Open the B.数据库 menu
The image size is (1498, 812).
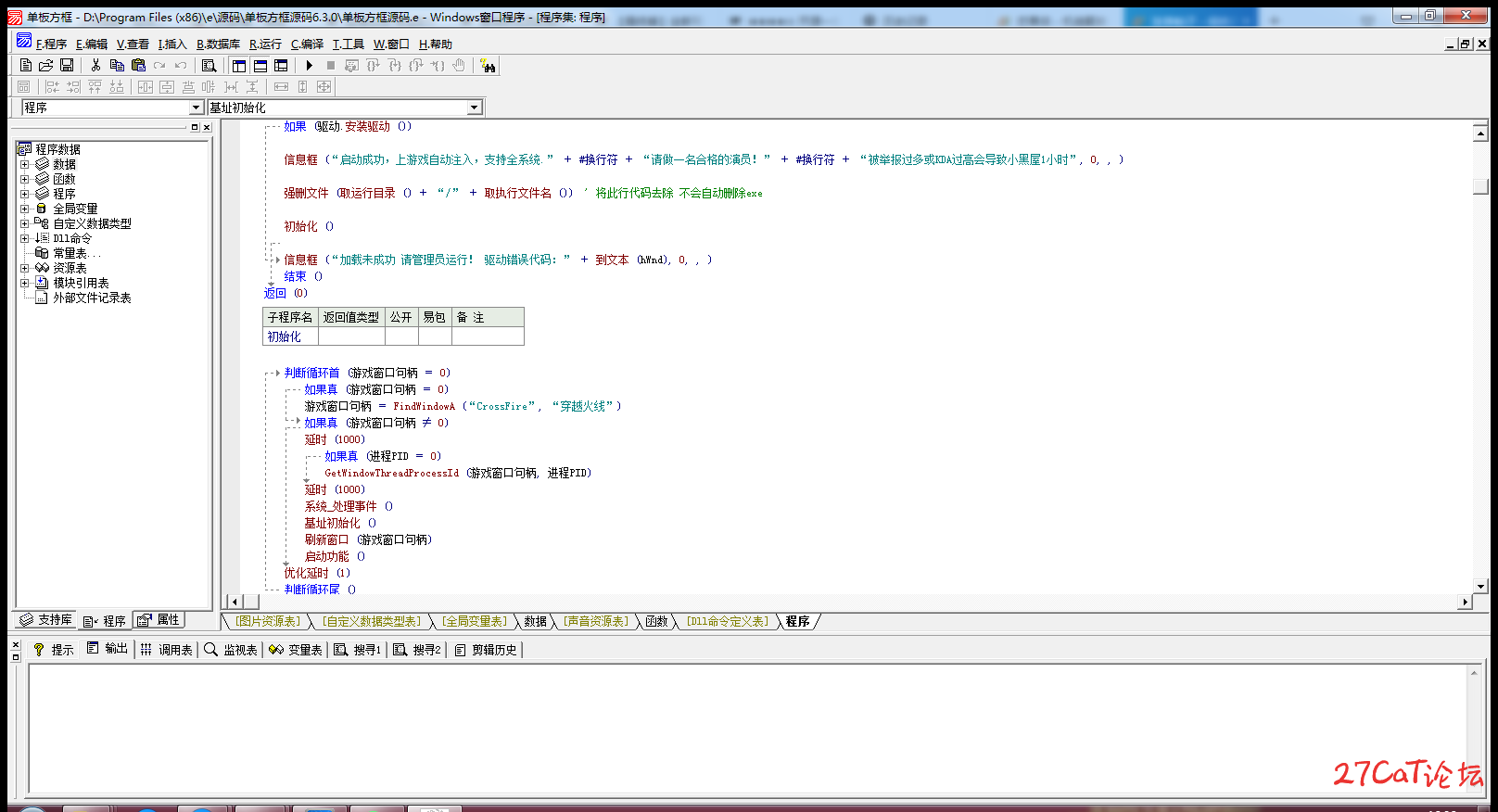(x=218, y=44)
